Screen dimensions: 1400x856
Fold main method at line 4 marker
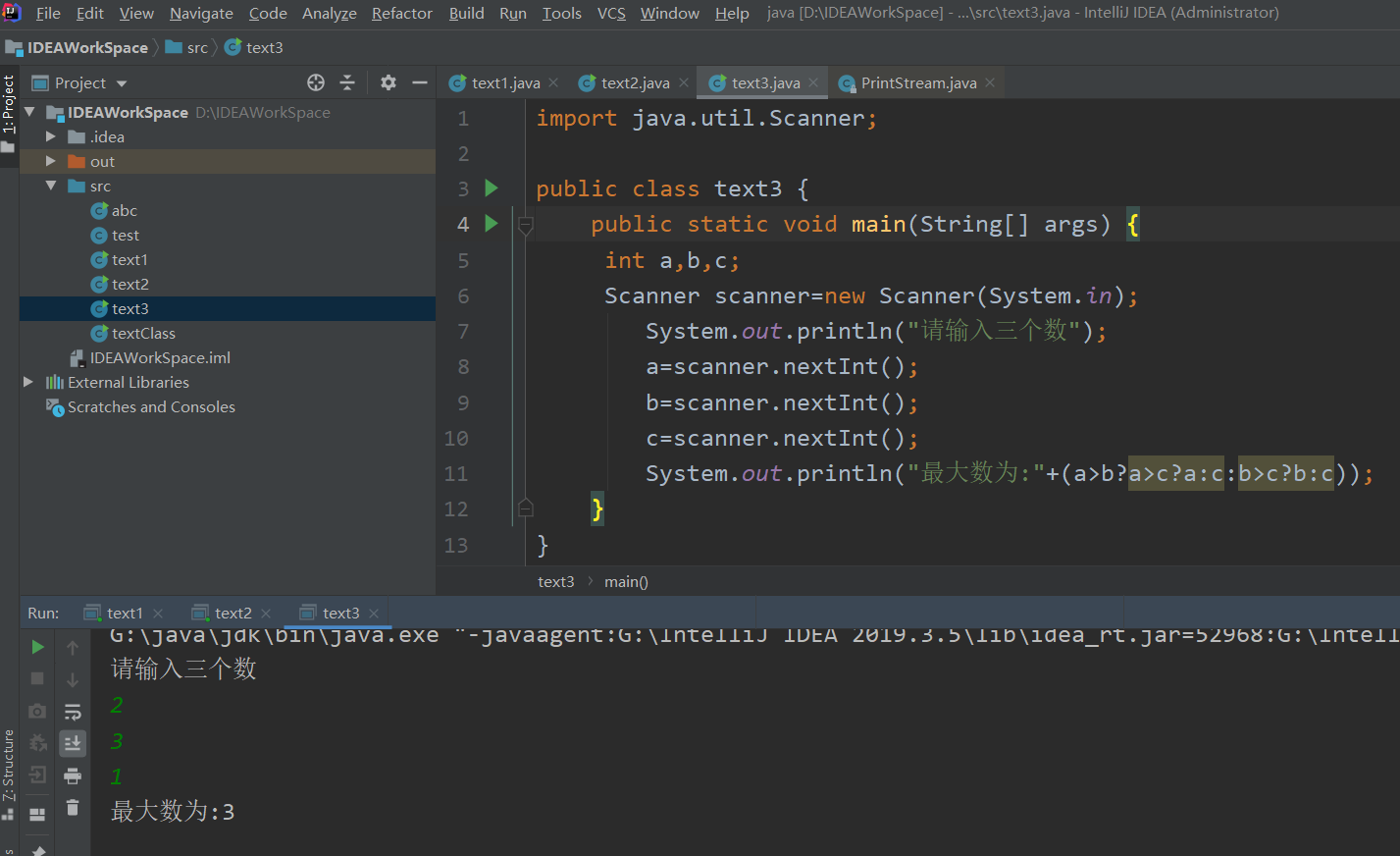tap(526, 226)
